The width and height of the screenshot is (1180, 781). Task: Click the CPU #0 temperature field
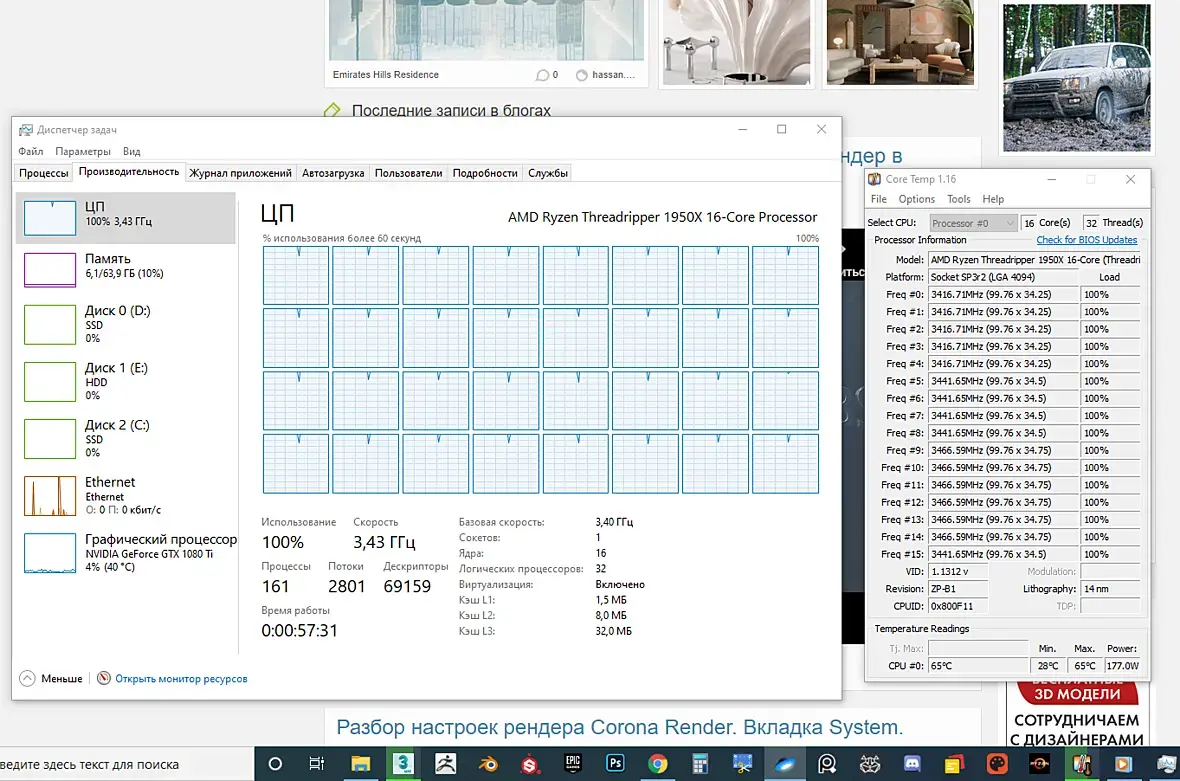978,666
